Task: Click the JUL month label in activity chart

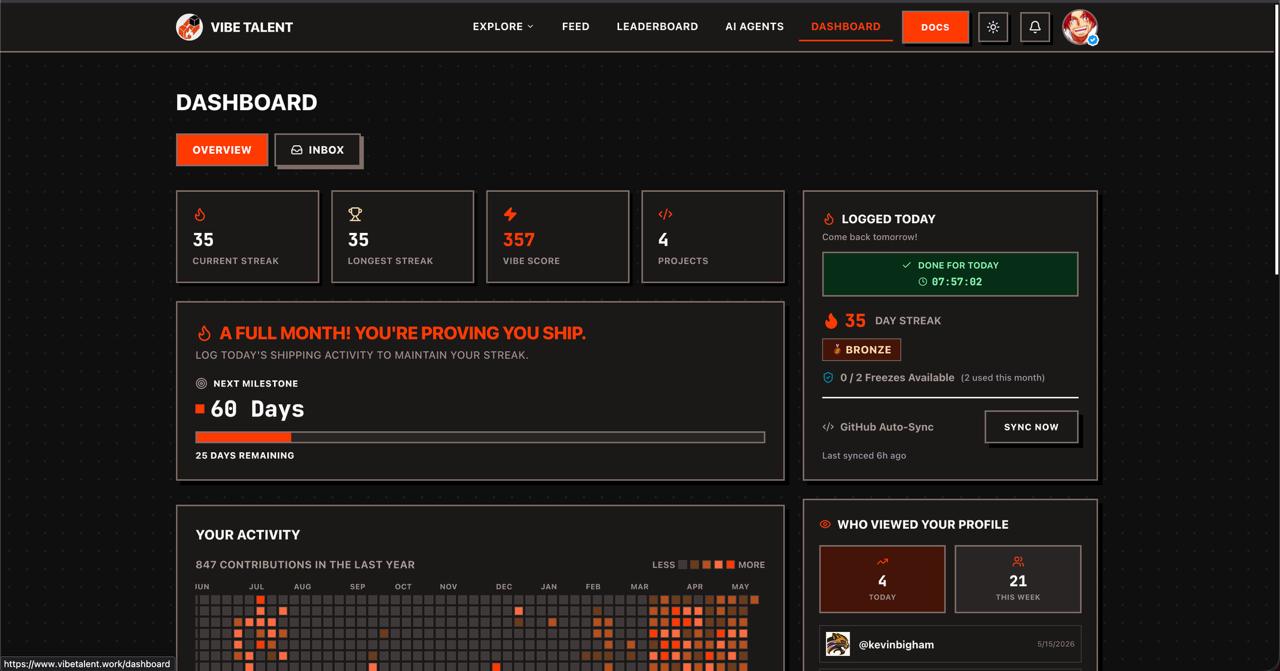Action: click(256, 587)
